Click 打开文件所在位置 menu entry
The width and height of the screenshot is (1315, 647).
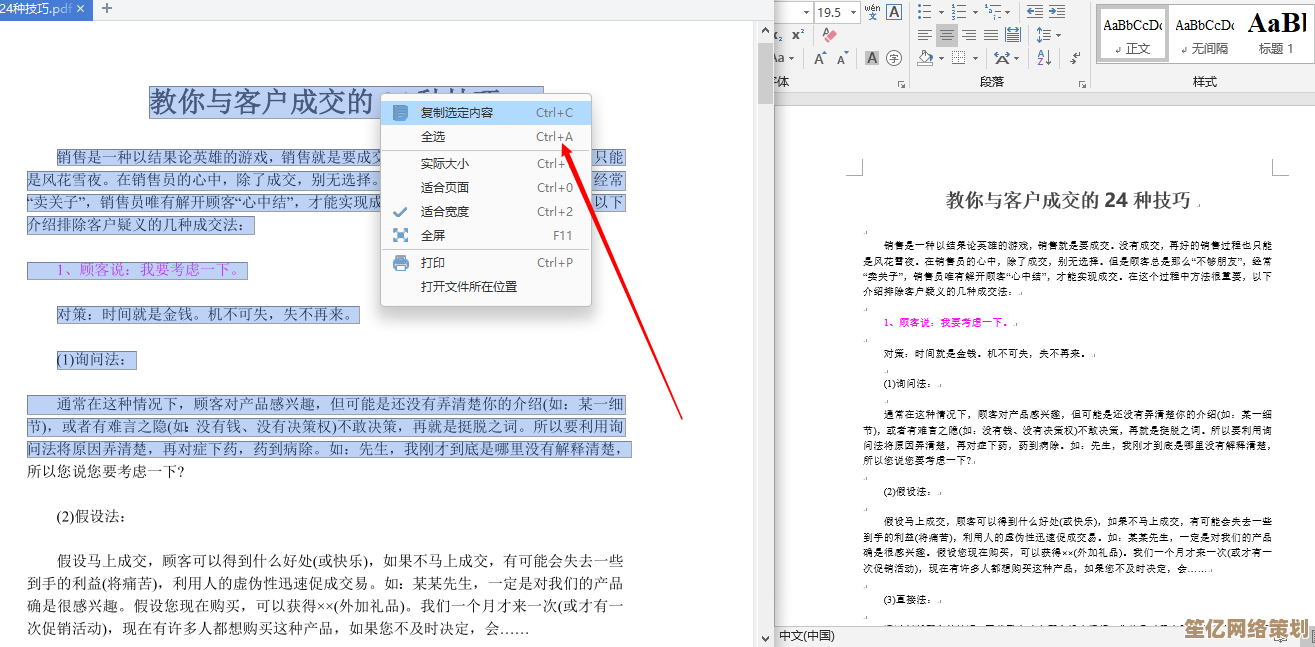click(468, 287)
